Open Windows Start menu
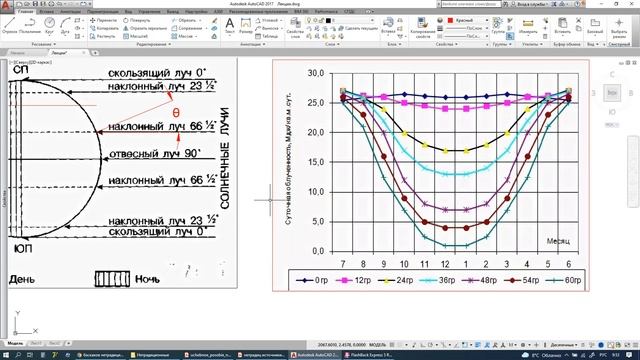The height and width of the screenshot is (360, 640). pos(7,355)
